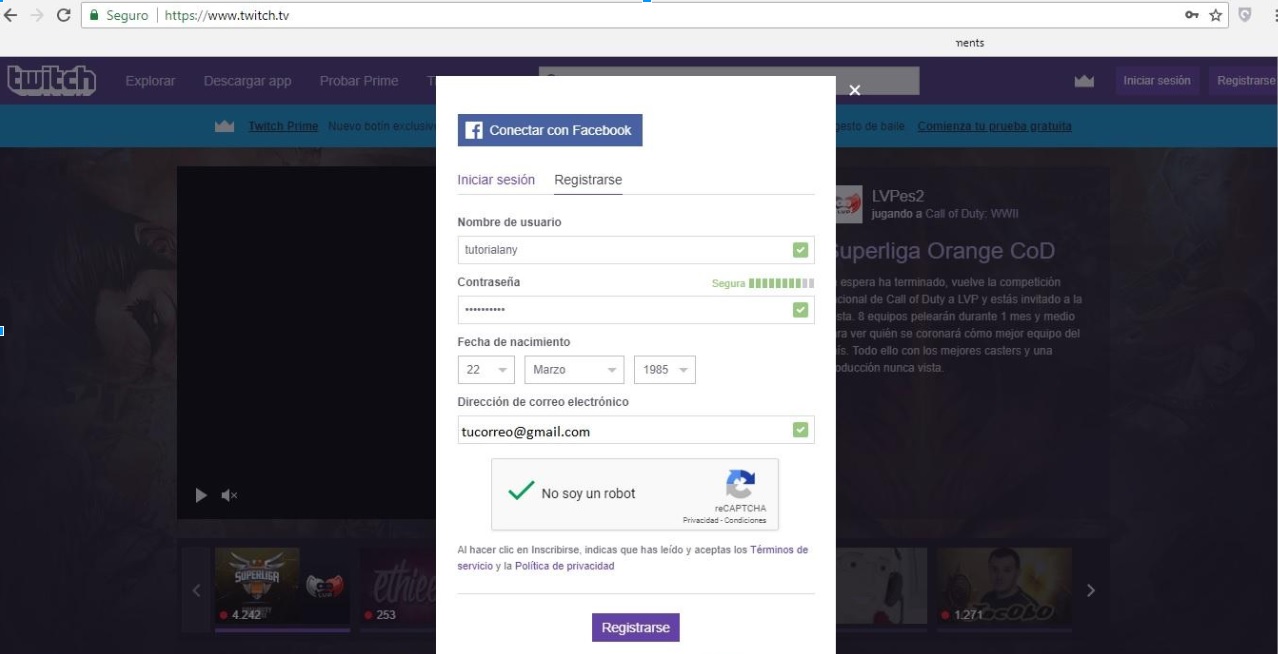The height and width of the screenshot is (654, 1278).
Task: Select the Registrarse tab in dialog
Action: click(x=588, y=180)
